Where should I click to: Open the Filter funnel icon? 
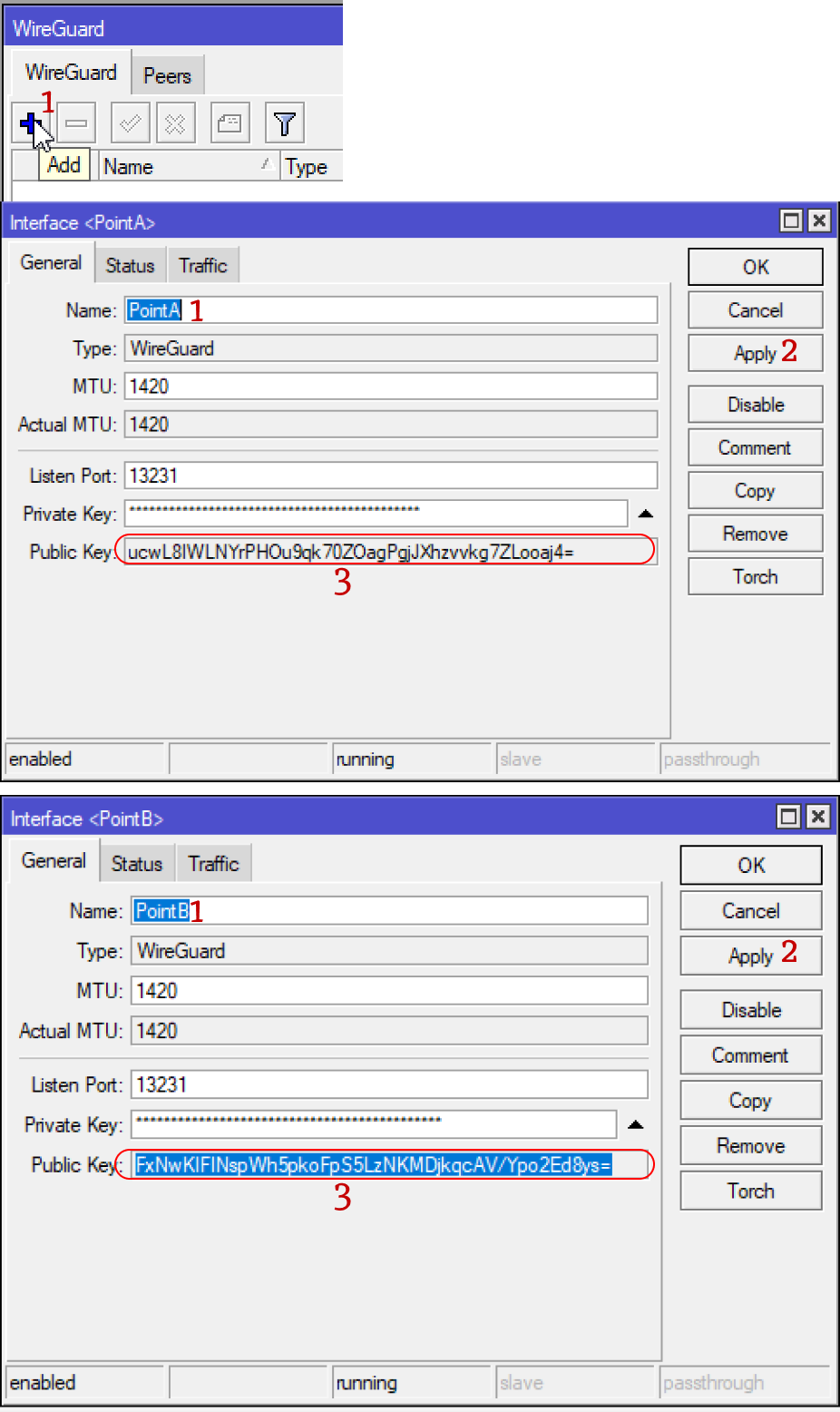click(285, 123)
